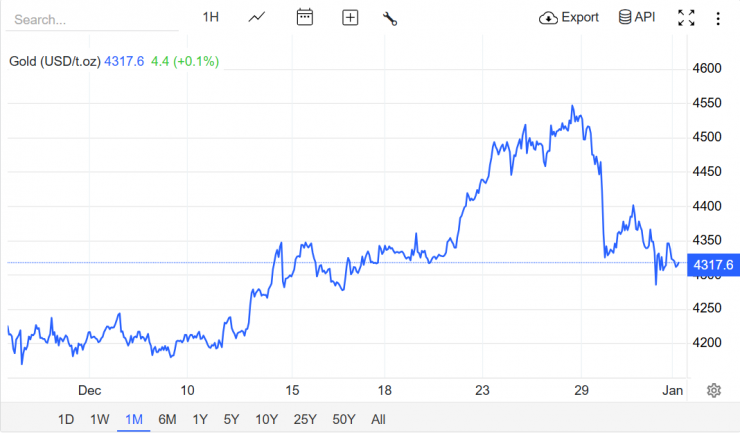This screenshot has height=433, width=740.
Task: Click the Search input field
Action: (x=90, y=19)
